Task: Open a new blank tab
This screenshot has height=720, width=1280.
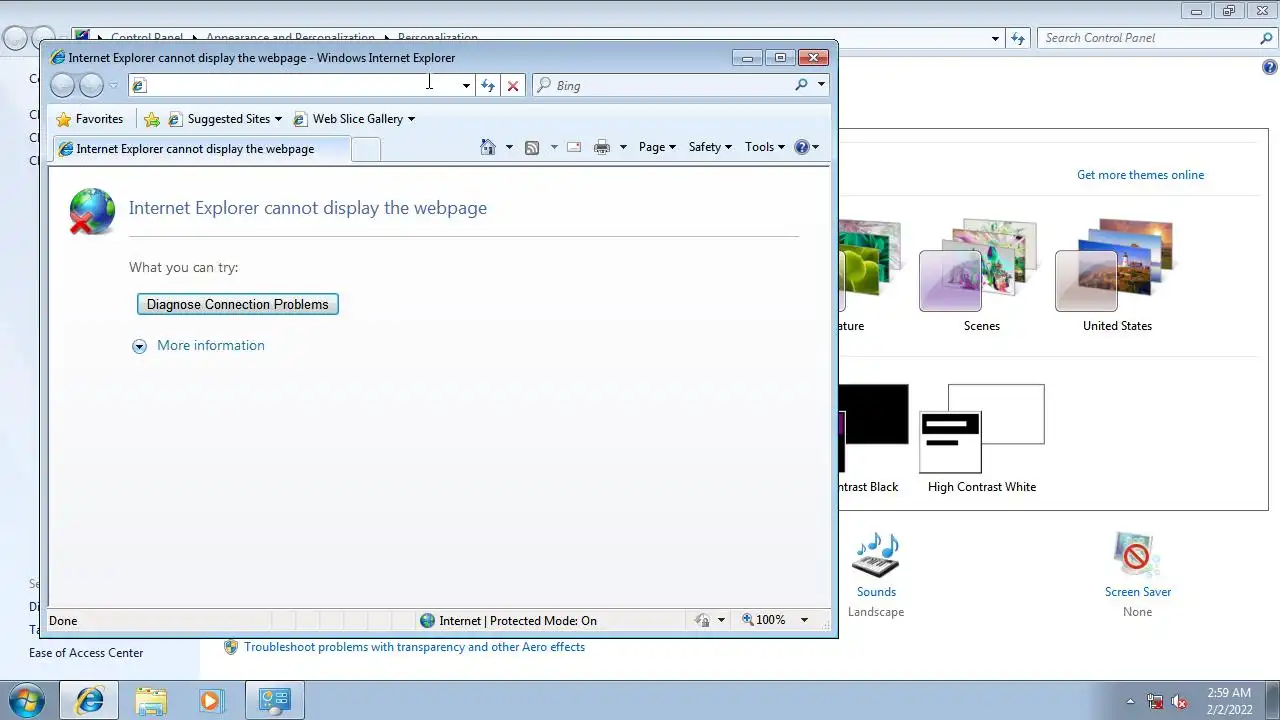Action: click(x=366, y=149)
